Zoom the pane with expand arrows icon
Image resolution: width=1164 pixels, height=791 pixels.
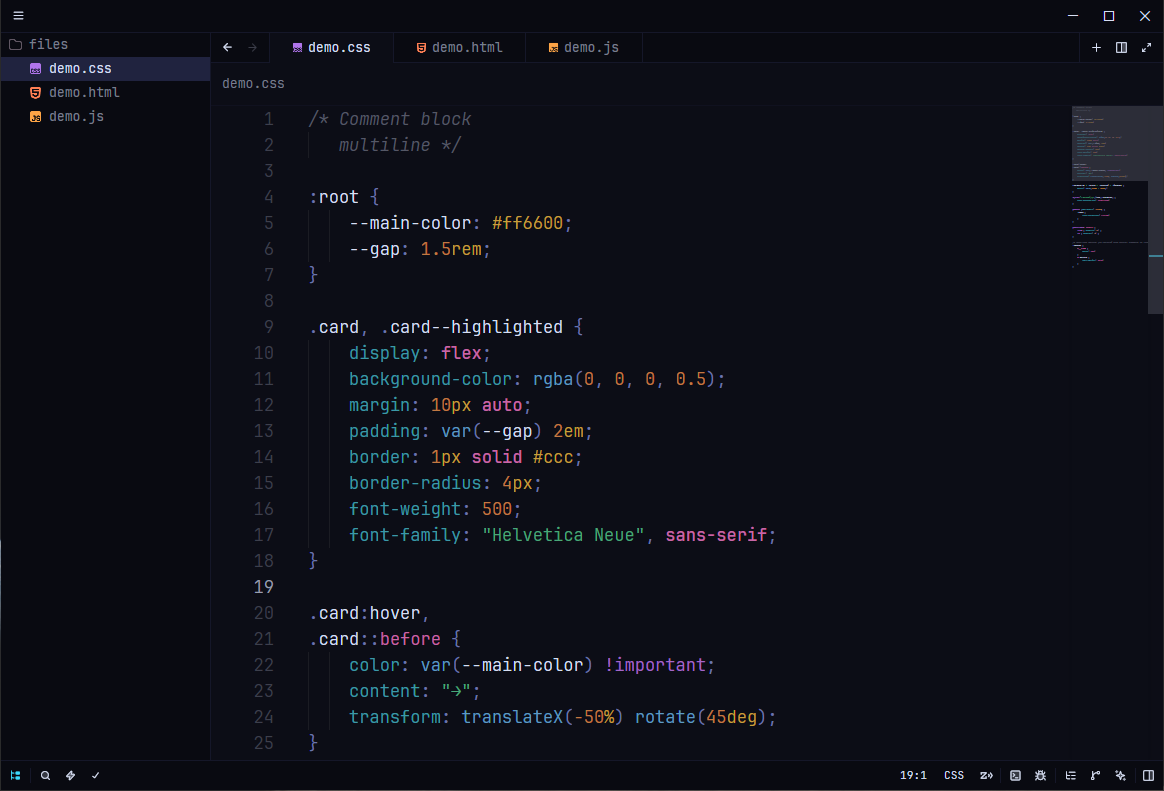click(x=1147, y=47)
